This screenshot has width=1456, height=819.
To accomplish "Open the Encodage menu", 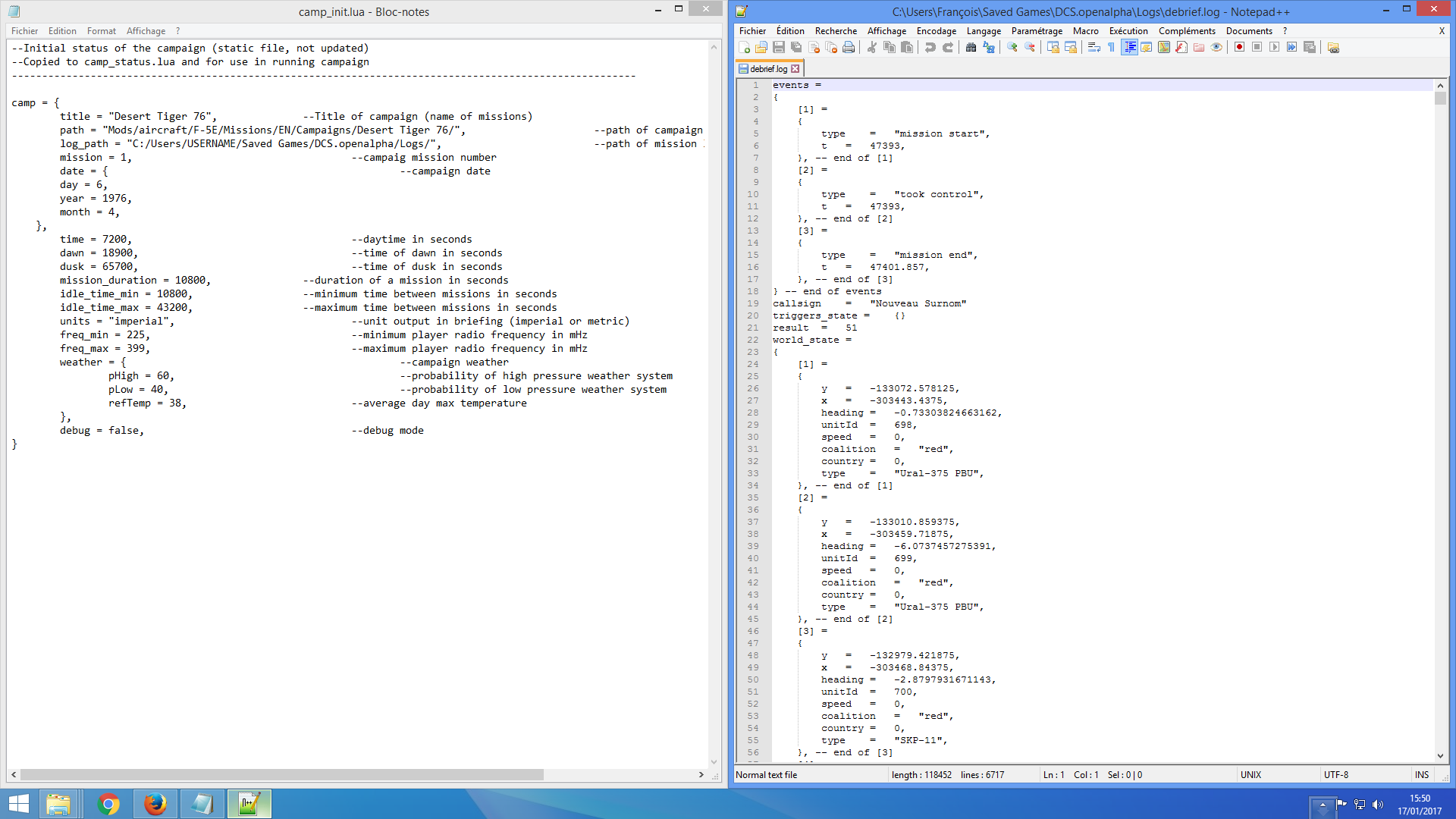I will tap(936, 31).
